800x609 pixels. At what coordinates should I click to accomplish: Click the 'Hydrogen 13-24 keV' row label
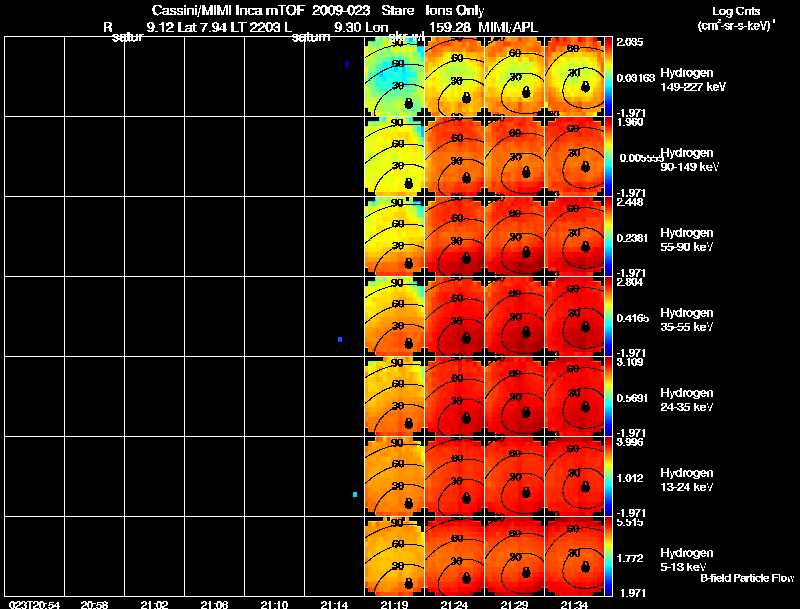(x=687, y=480)
